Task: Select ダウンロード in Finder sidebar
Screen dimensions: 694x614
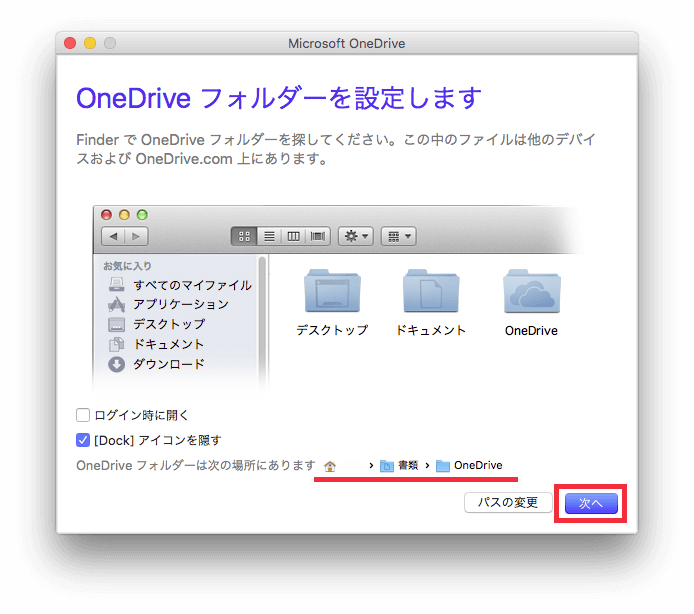Action: point(156,364)
